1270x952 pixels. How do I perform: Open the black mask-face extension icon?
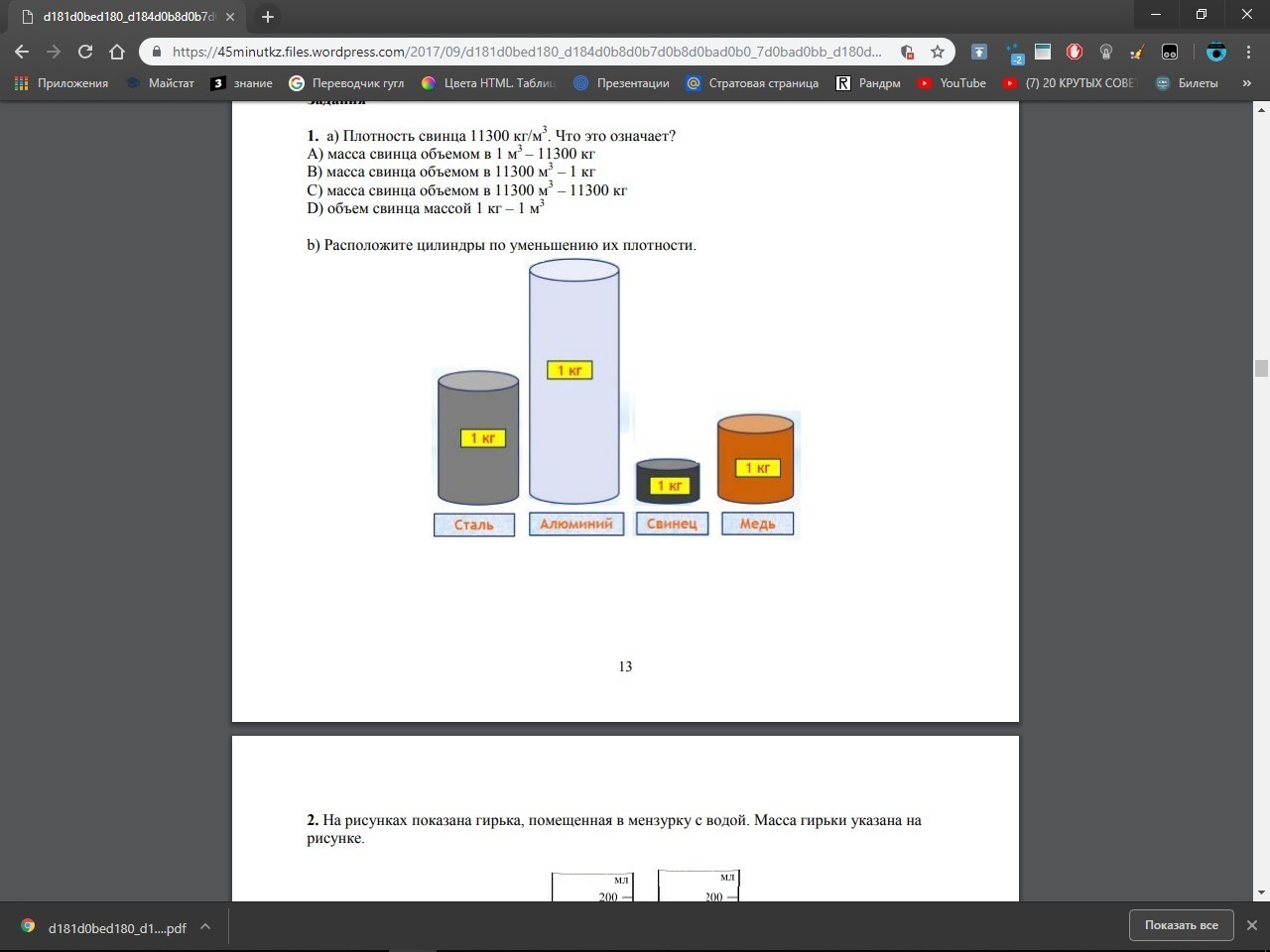(x=1170, y=52)
